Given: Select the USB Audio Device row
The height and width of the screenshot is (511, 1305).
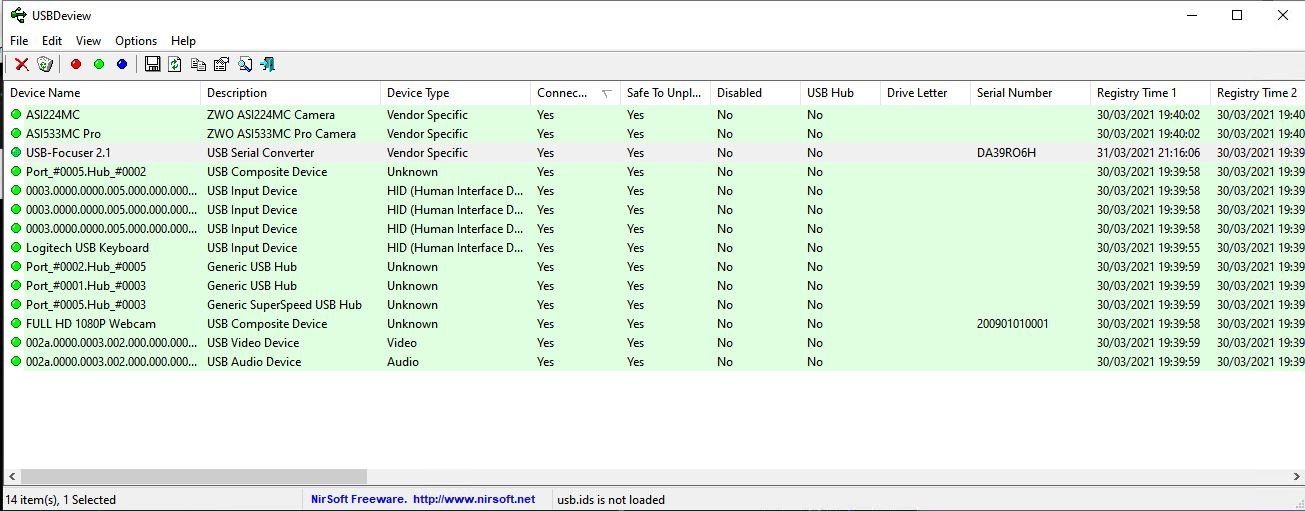Looking at the screenshot, I should 652,362.
